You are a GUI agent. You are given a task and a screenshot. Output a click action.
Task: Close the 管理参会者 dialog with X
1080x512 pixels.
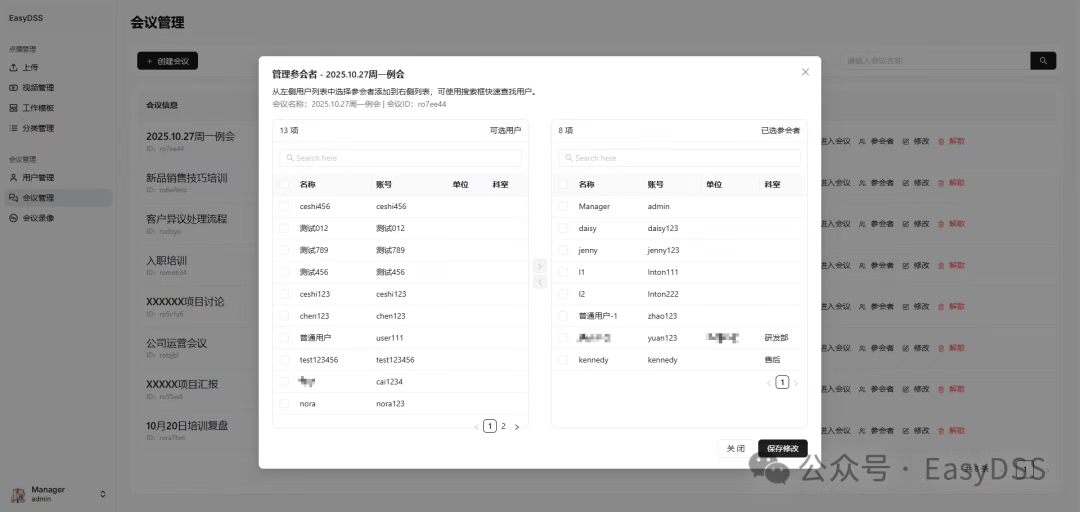pos(805,72)
